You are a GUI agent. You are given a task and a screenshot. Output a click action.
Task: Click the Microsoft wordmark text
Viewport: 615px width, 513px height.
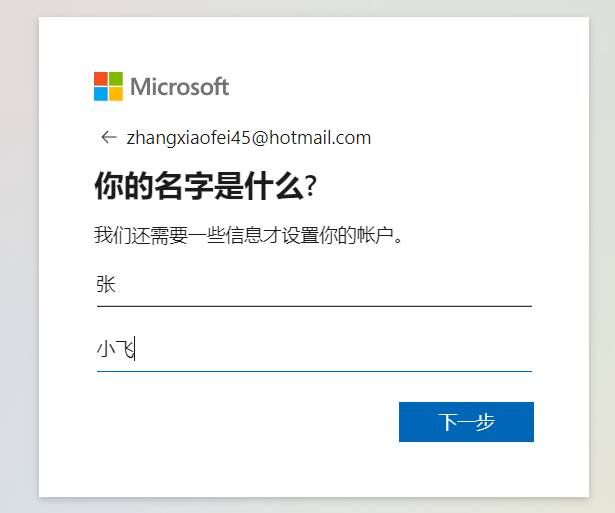[180, 87]
